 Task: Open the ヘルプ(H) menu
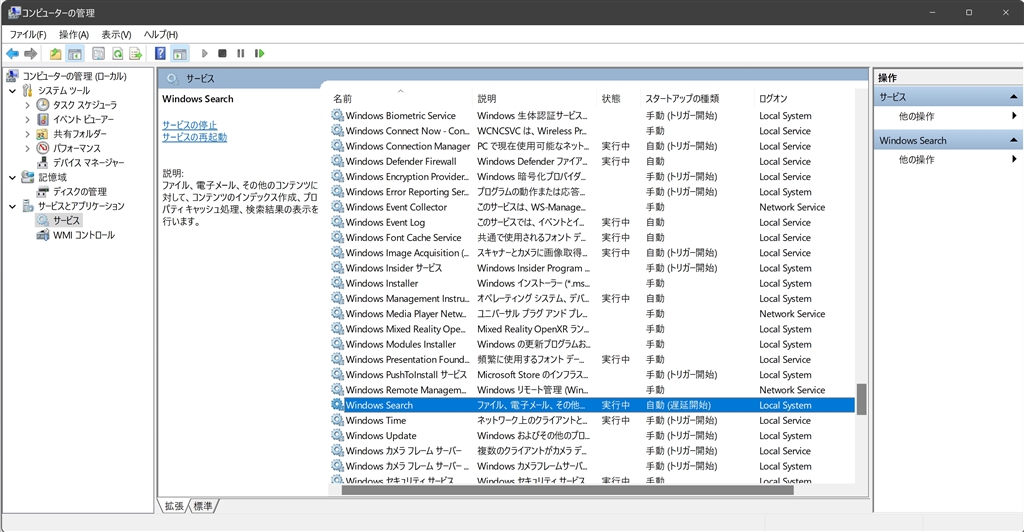click(161, 35)
